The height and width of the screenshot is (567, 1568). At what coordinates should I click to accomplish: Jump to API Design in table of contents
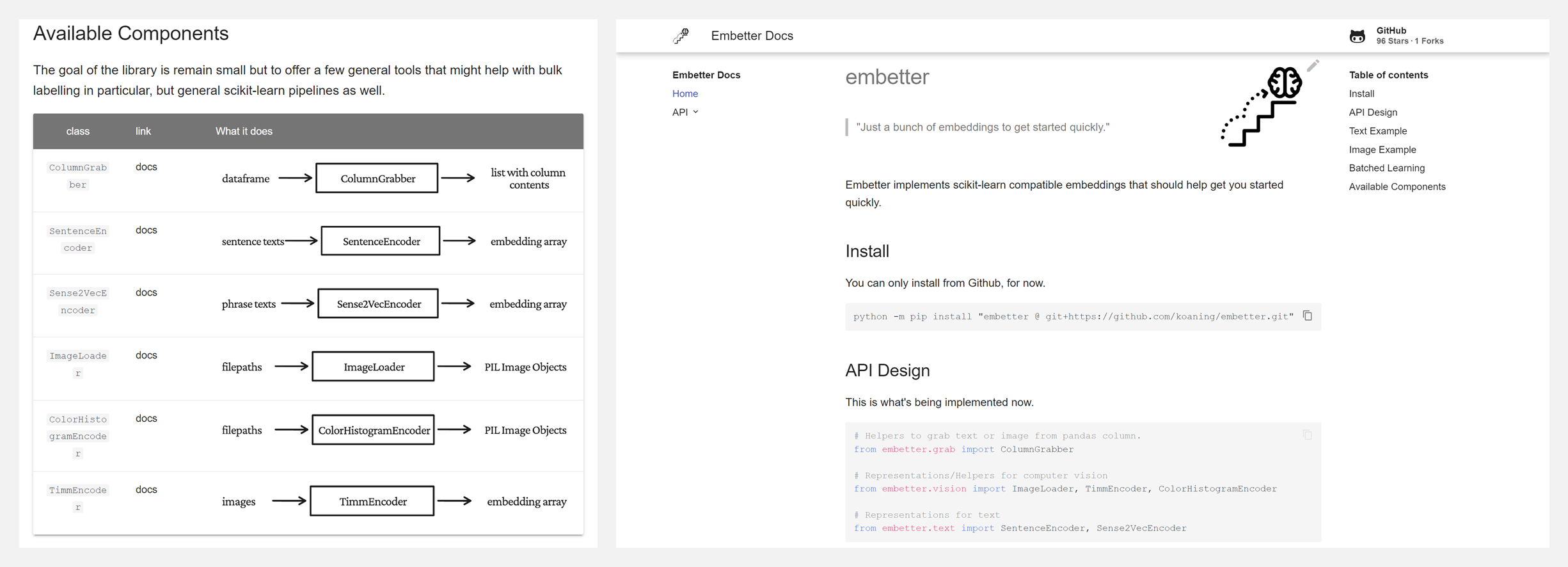[x=1373, y=112]
